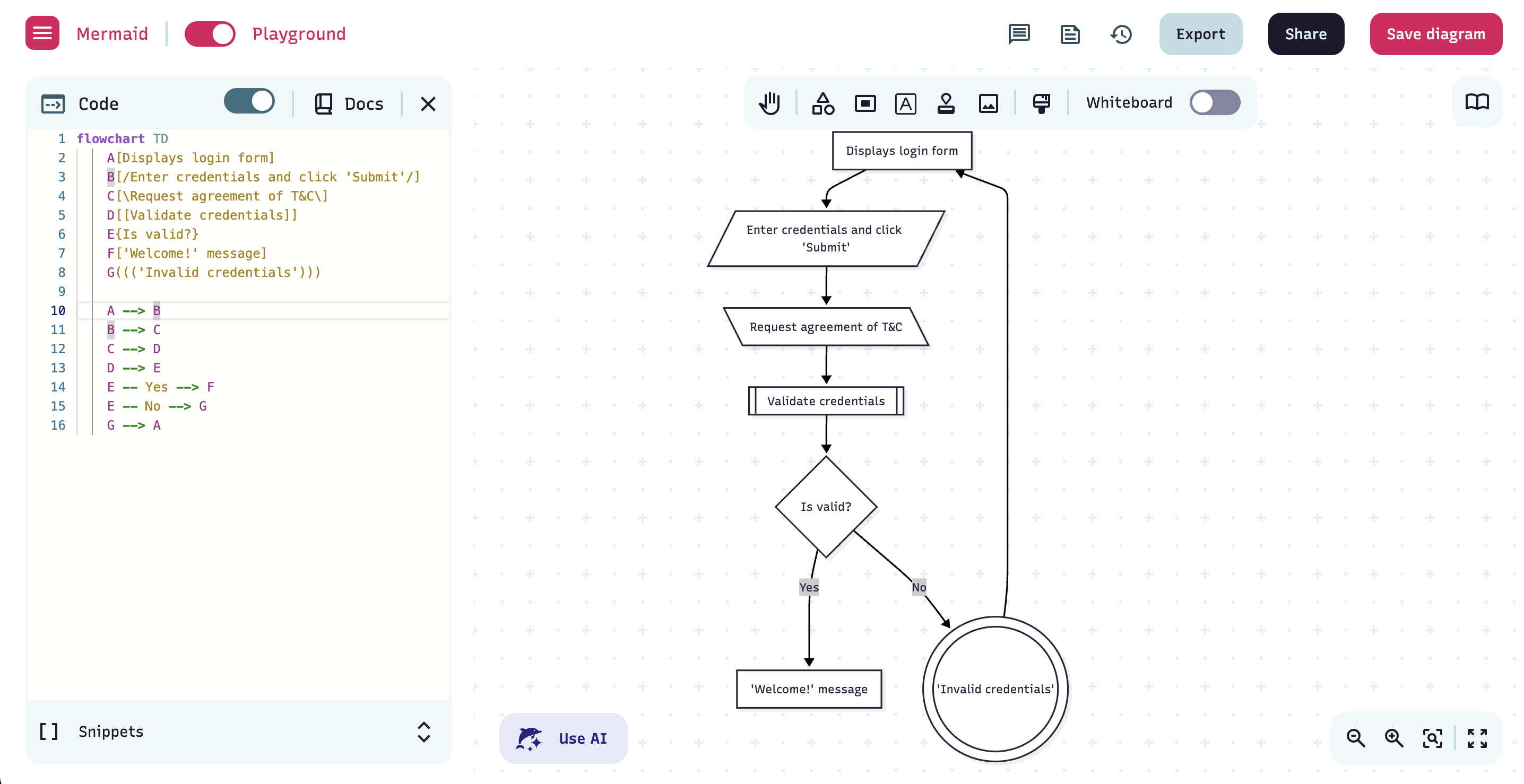The height and width of the screenshot is (784, 1524).
Task: Open the open-book panel at right
Action: [x=1477, y=102]
